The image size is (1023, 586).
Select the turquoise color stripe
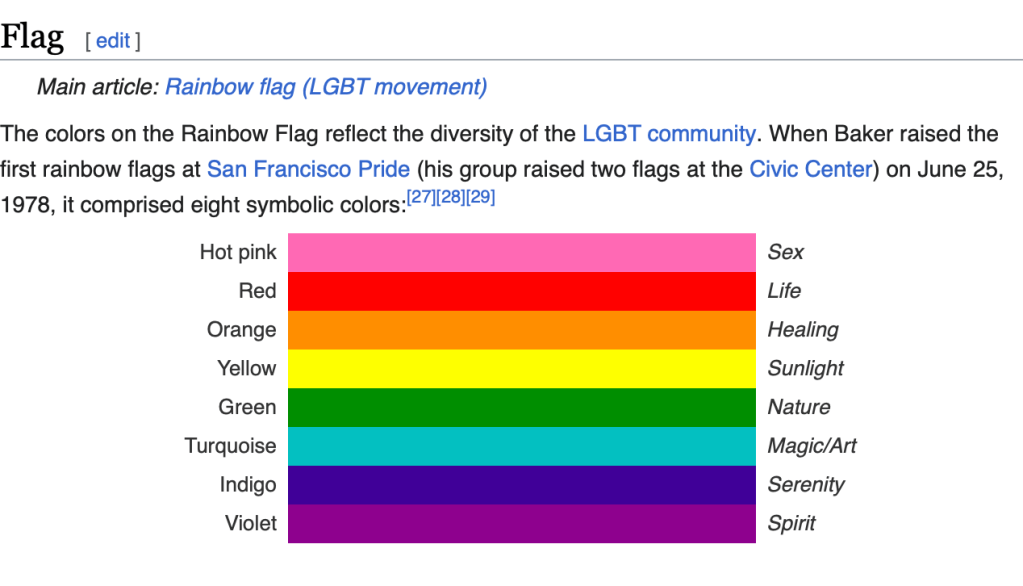521,446
